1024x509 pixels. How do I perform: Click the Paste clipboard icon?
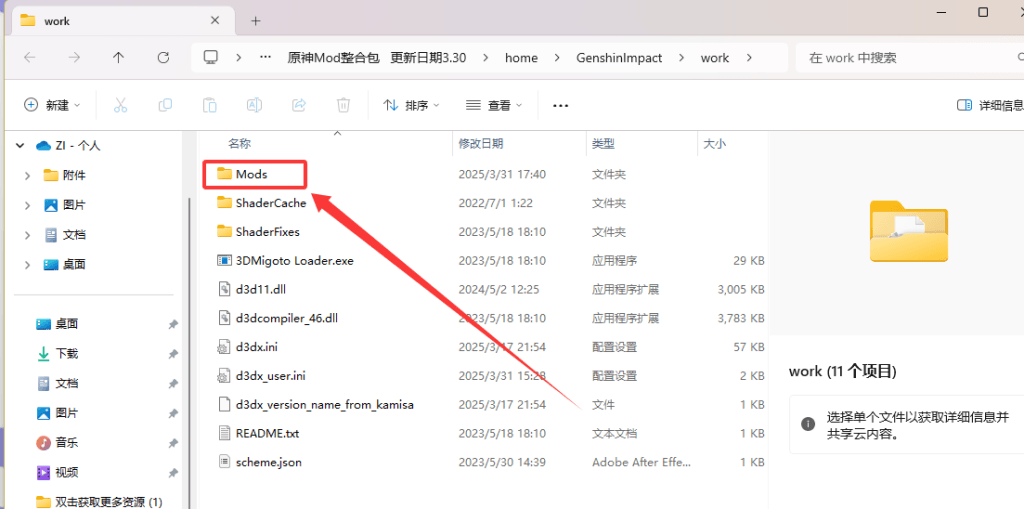pos(210,105)
